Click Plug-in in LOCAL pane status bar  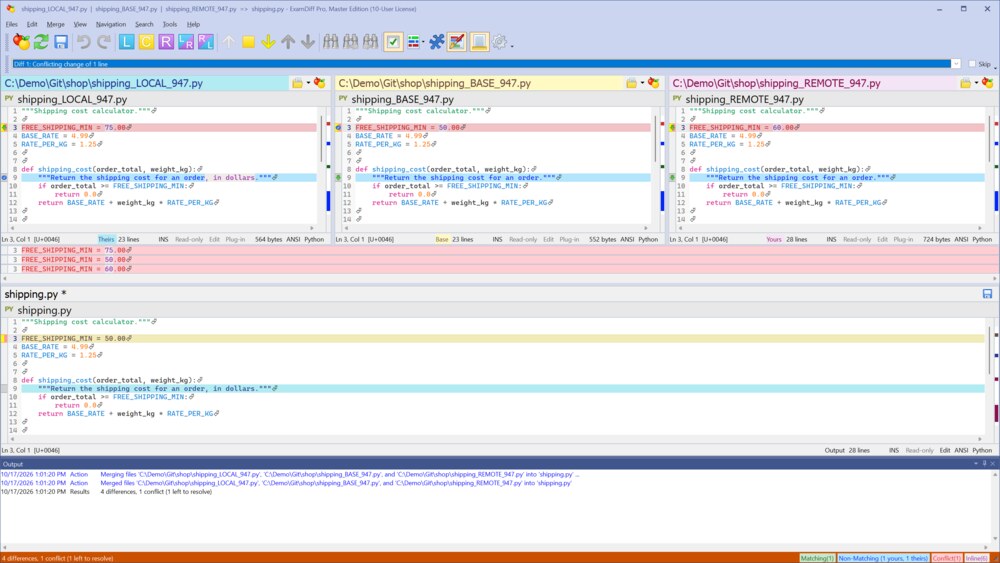(x=235, y=239)
